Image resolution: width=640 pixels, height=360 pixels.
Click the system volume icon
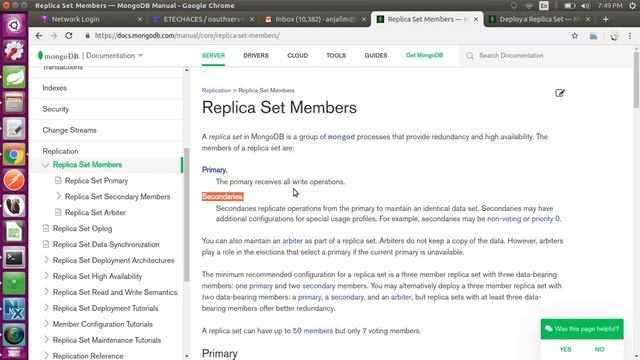pyautogui.click(x=585, y=6)
